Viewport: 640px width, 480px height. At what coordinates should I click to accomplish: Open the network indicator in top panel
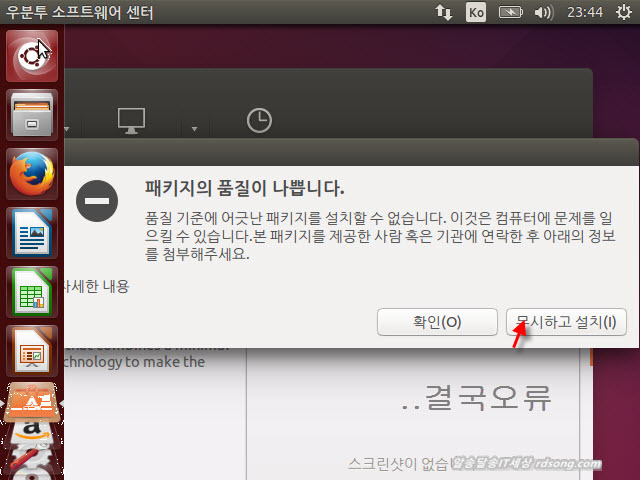click(443, 12)
